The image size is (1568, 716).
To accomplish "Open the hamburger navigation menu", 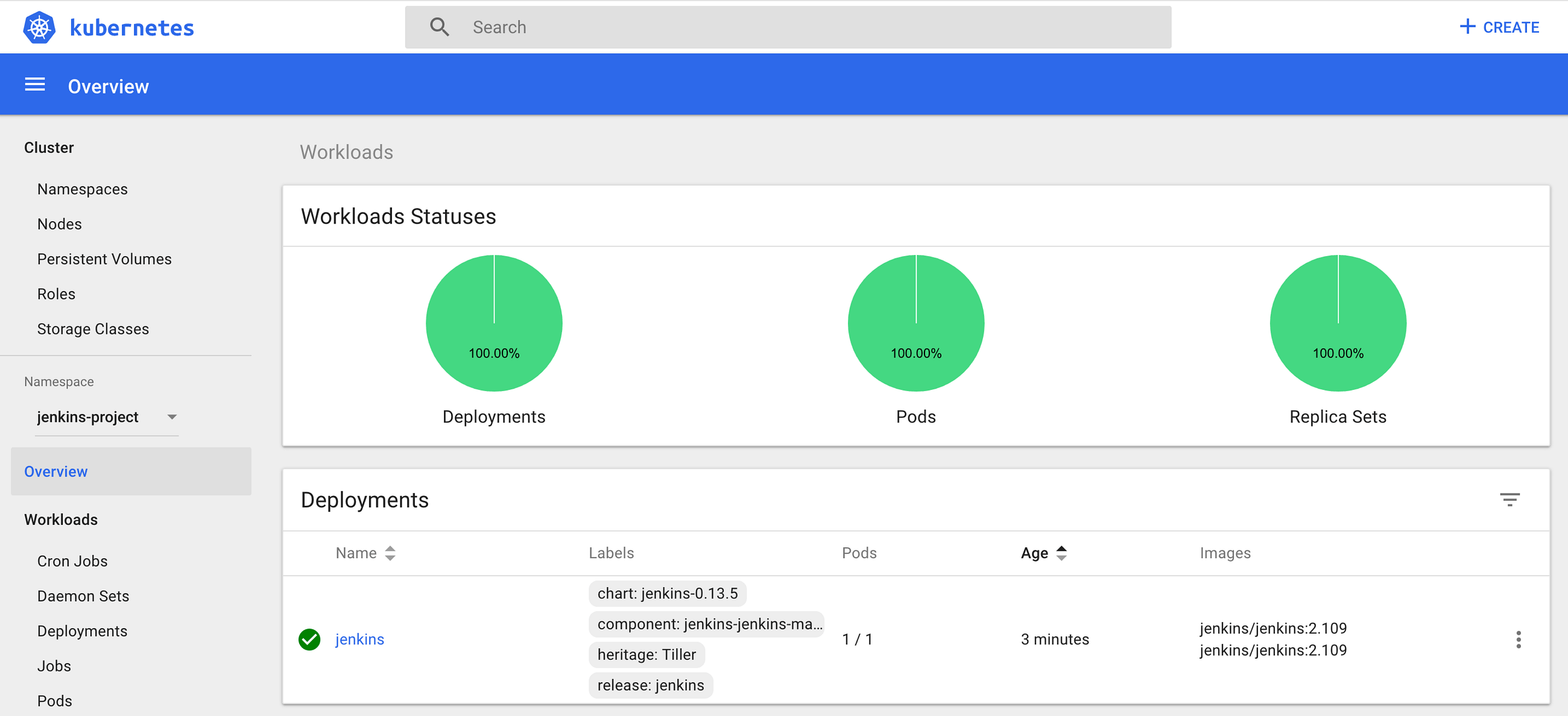I will point(35,85).
